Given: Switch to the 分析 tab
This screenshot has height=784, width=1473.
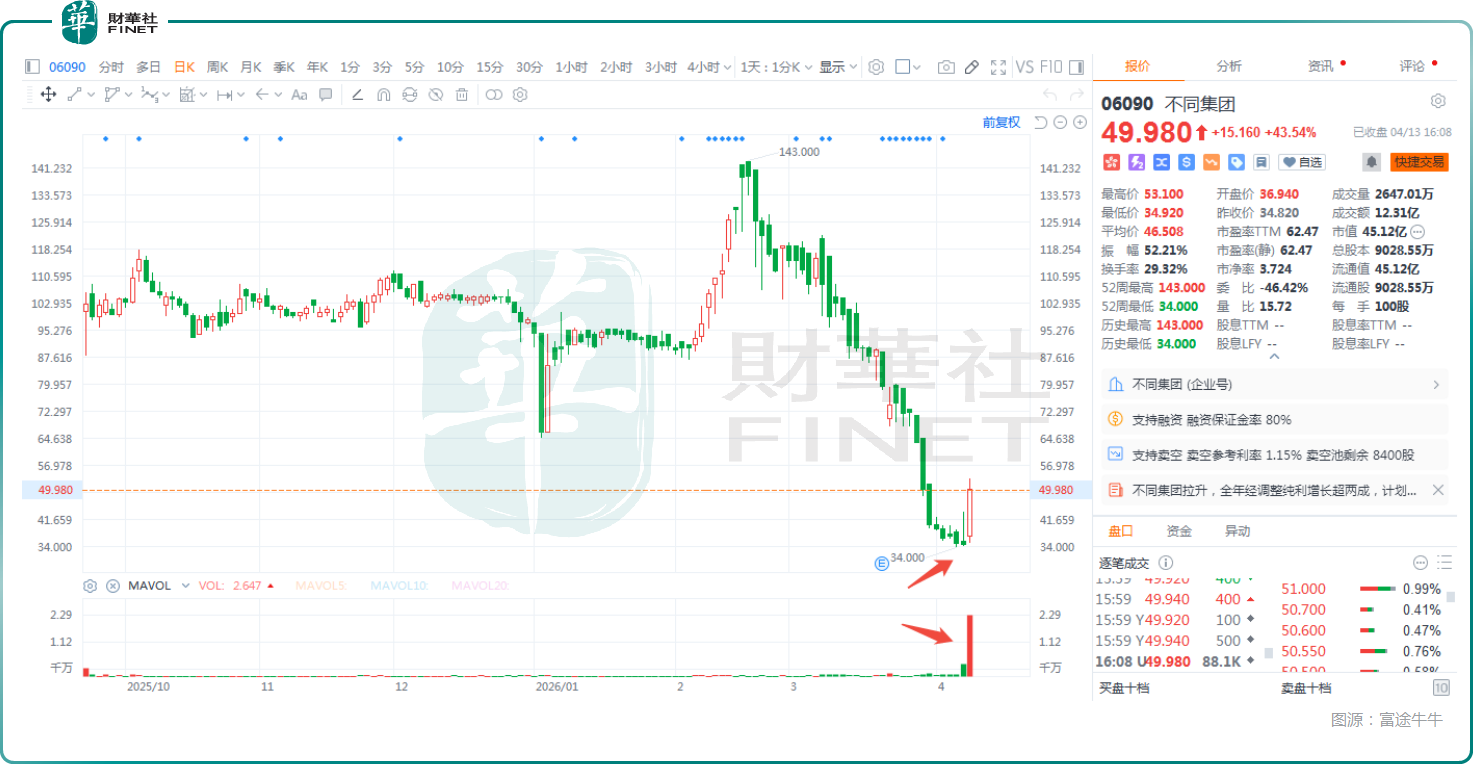Looking at the screenshot, I should pyautogui.click(x=1229, y=66).
